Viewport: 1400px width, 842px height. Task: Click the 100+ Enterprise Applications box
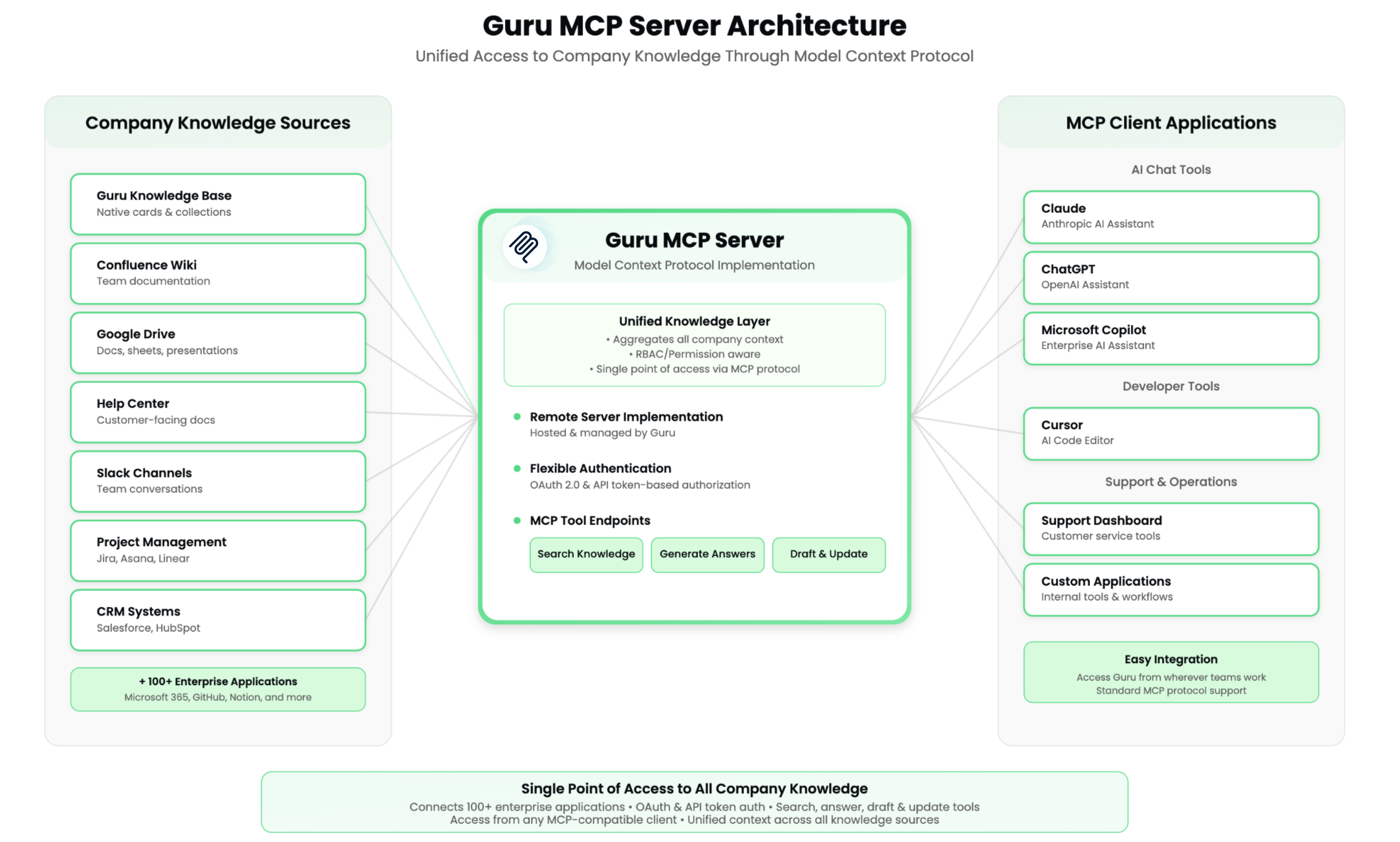point(218,689)
